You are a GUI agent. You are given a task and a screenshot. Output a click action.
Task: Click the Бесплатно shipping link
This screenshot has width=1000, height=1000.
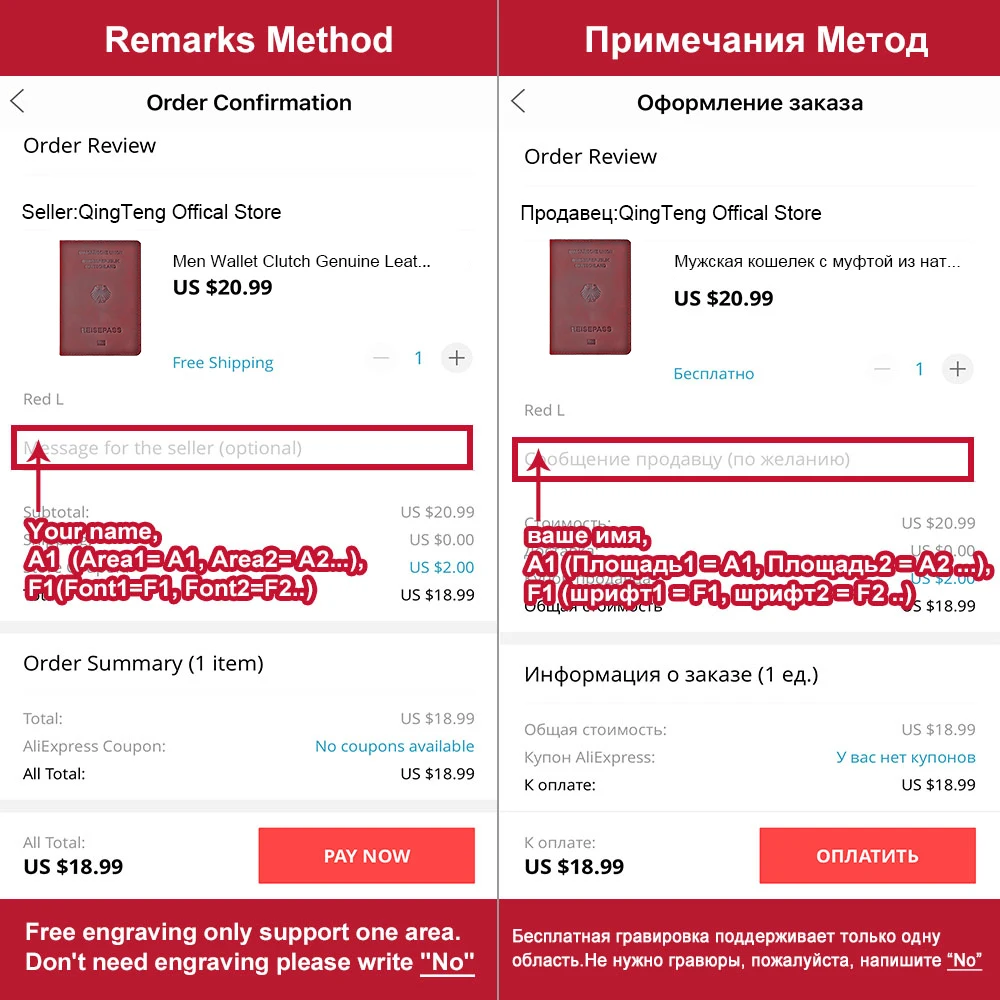(x=714, y=374)
